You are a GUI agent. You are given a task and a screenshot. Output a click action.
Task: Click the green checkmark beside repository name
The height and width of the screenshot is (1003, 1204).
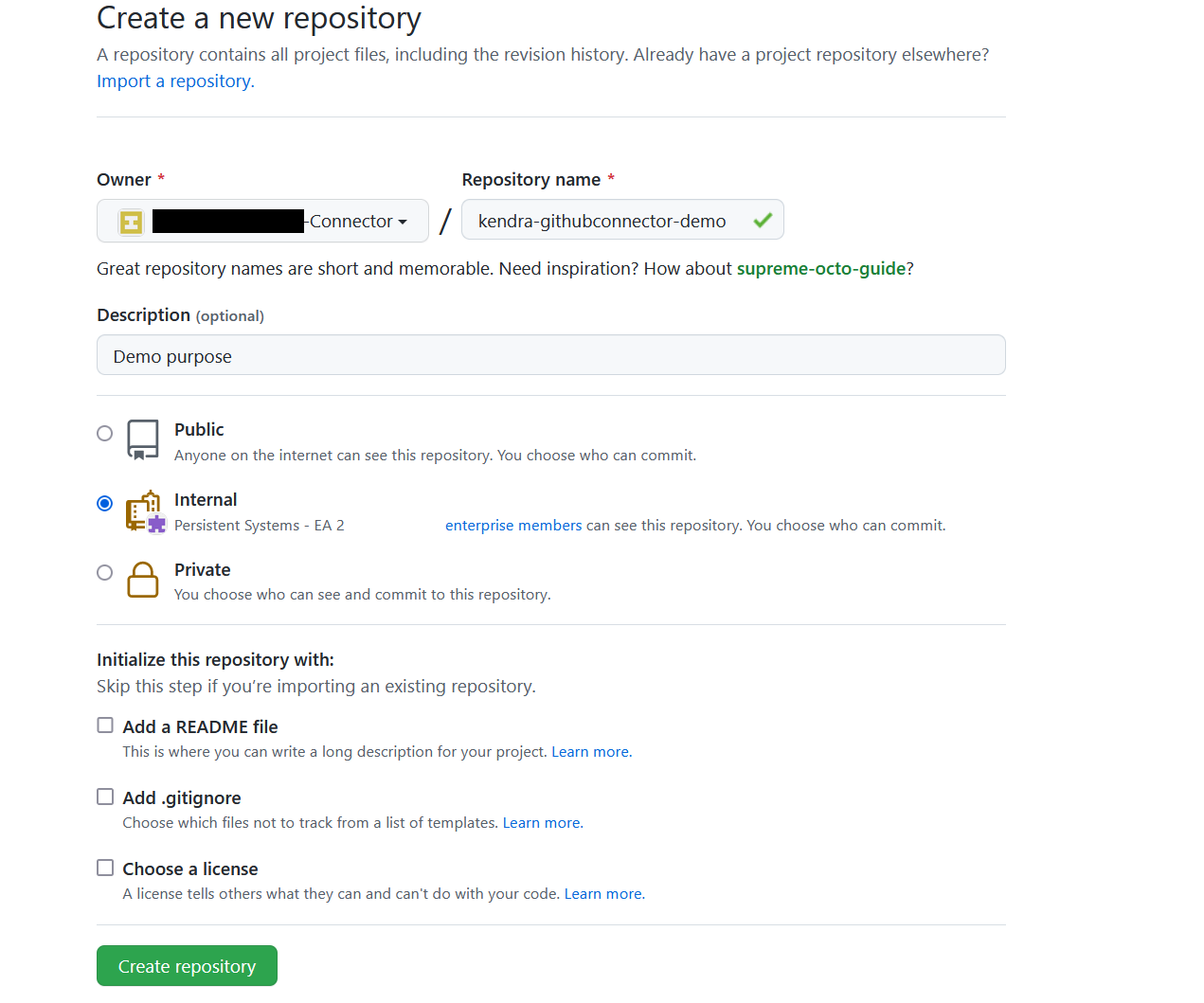point(763,221)
